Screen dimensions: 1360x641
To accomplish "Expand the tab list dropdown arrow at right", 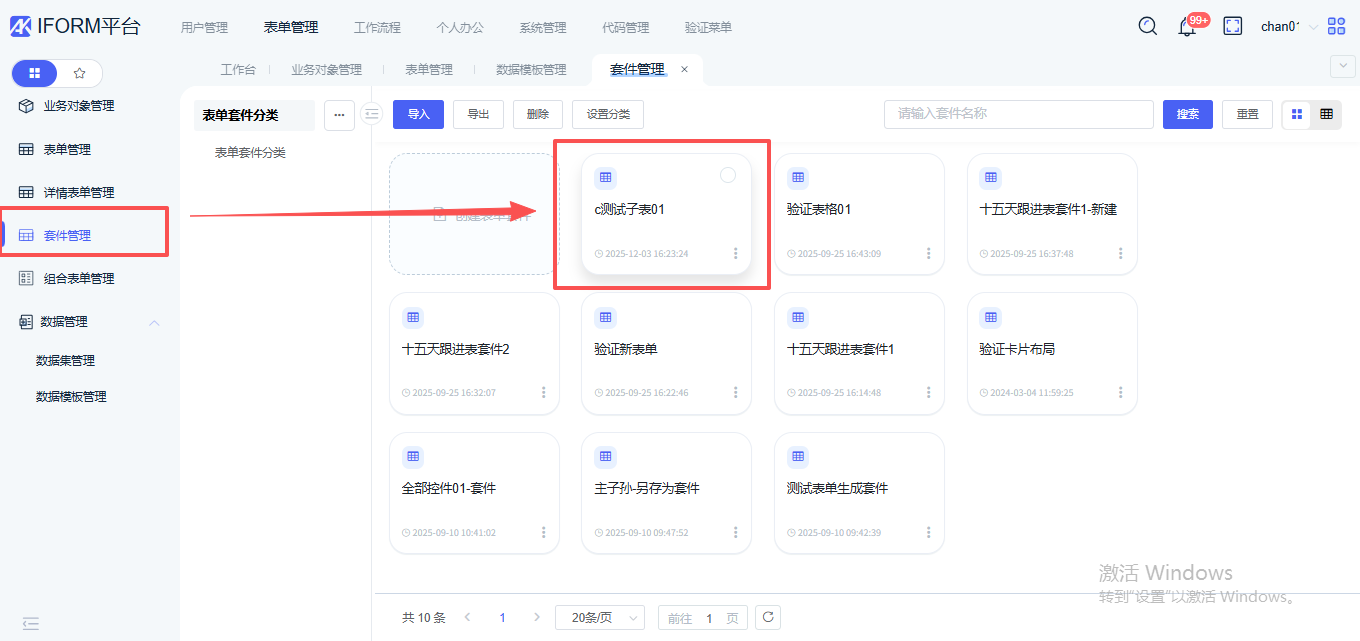I will coord(1341,66).
